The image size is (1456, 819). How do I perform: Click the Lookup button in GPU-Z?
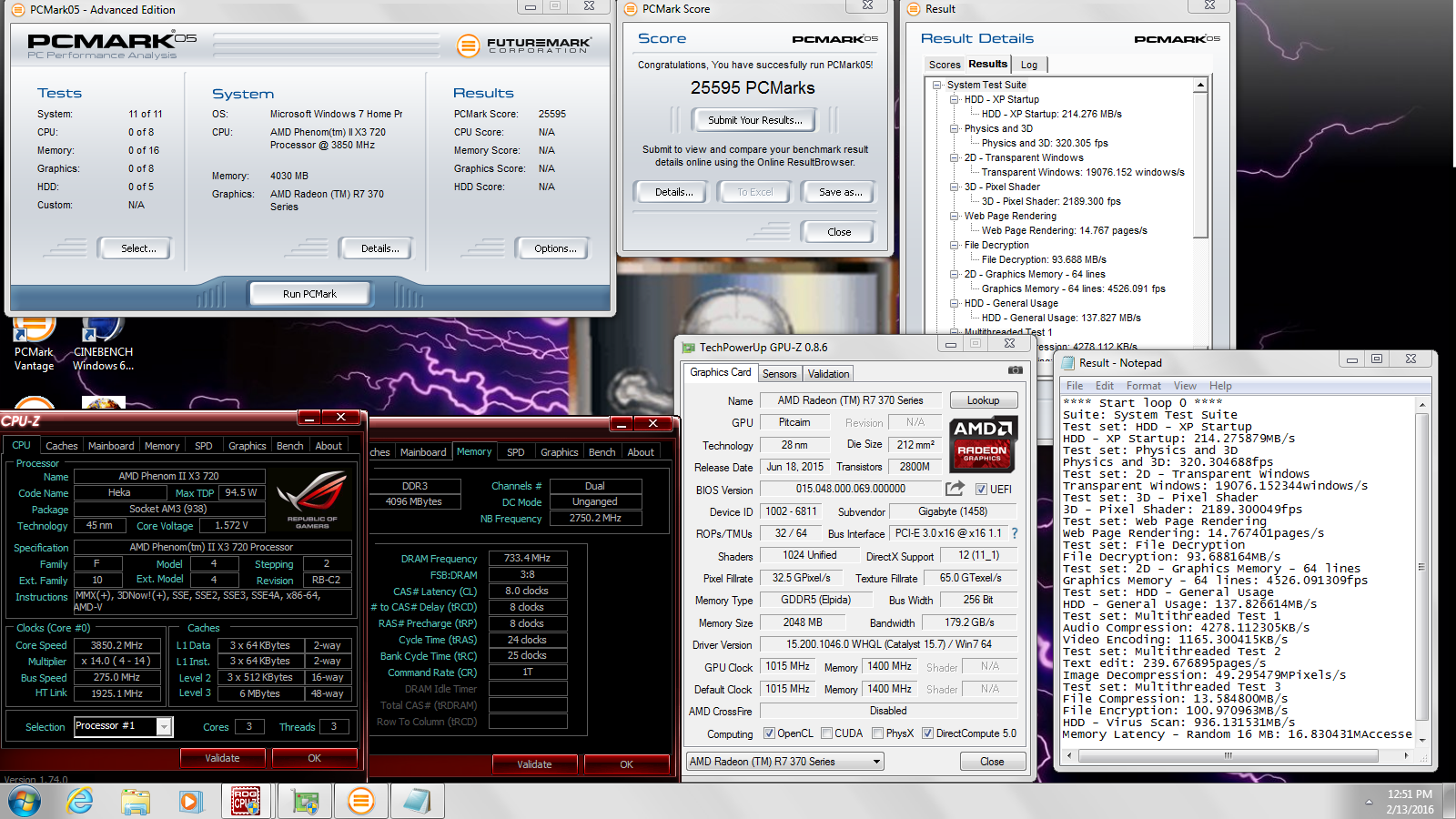pyautogui.click(x=983, y=400)
